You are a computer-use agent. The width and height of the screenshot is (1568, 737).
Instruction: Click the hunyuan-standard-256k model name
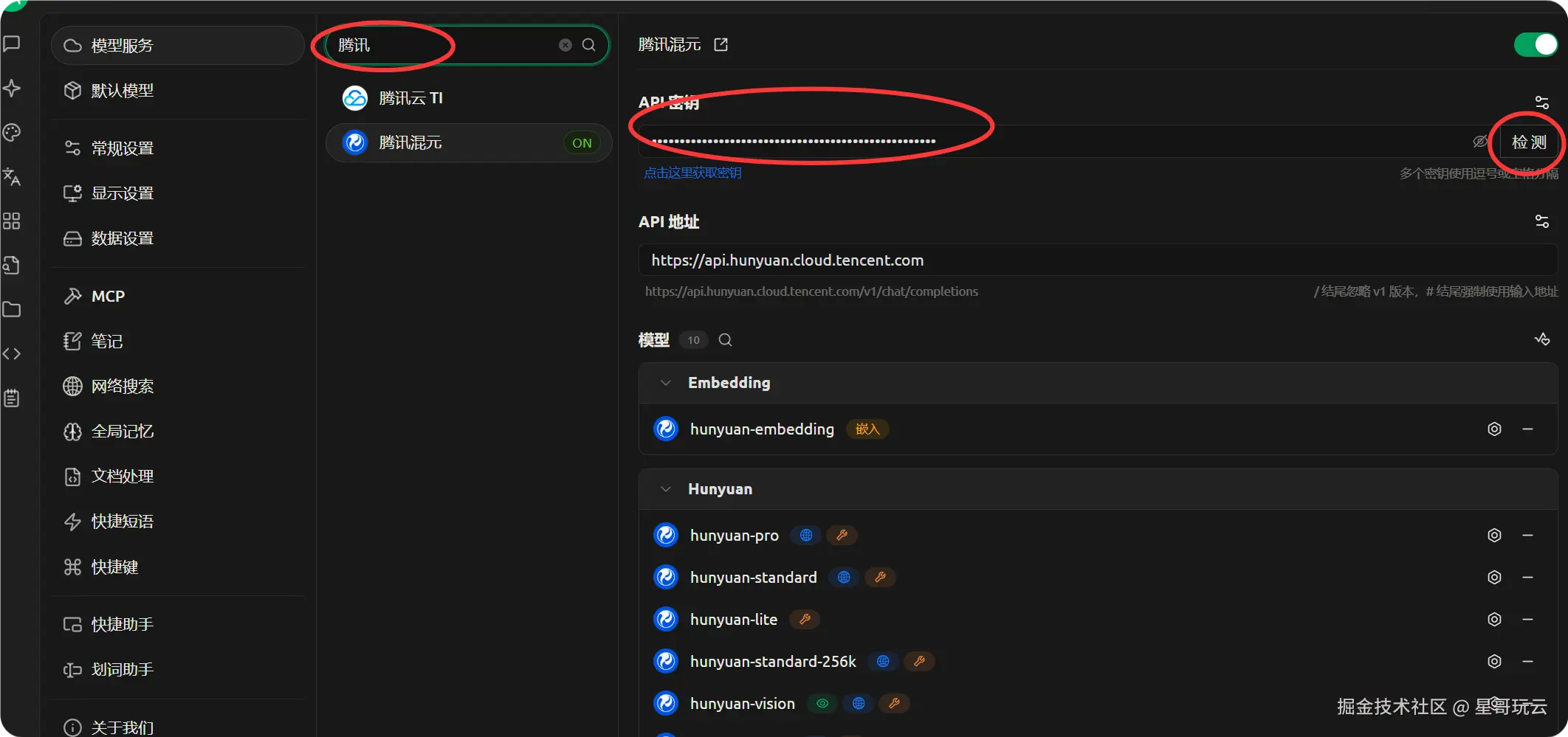tap(773, 662)
